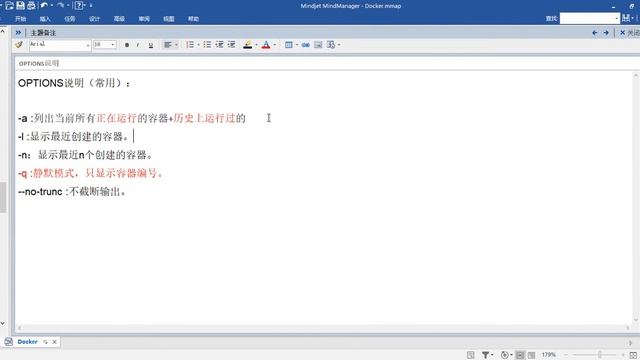Select map view mode button
Image resolution: width=640 pixels, height=360 pixels.
pos(520,355)
